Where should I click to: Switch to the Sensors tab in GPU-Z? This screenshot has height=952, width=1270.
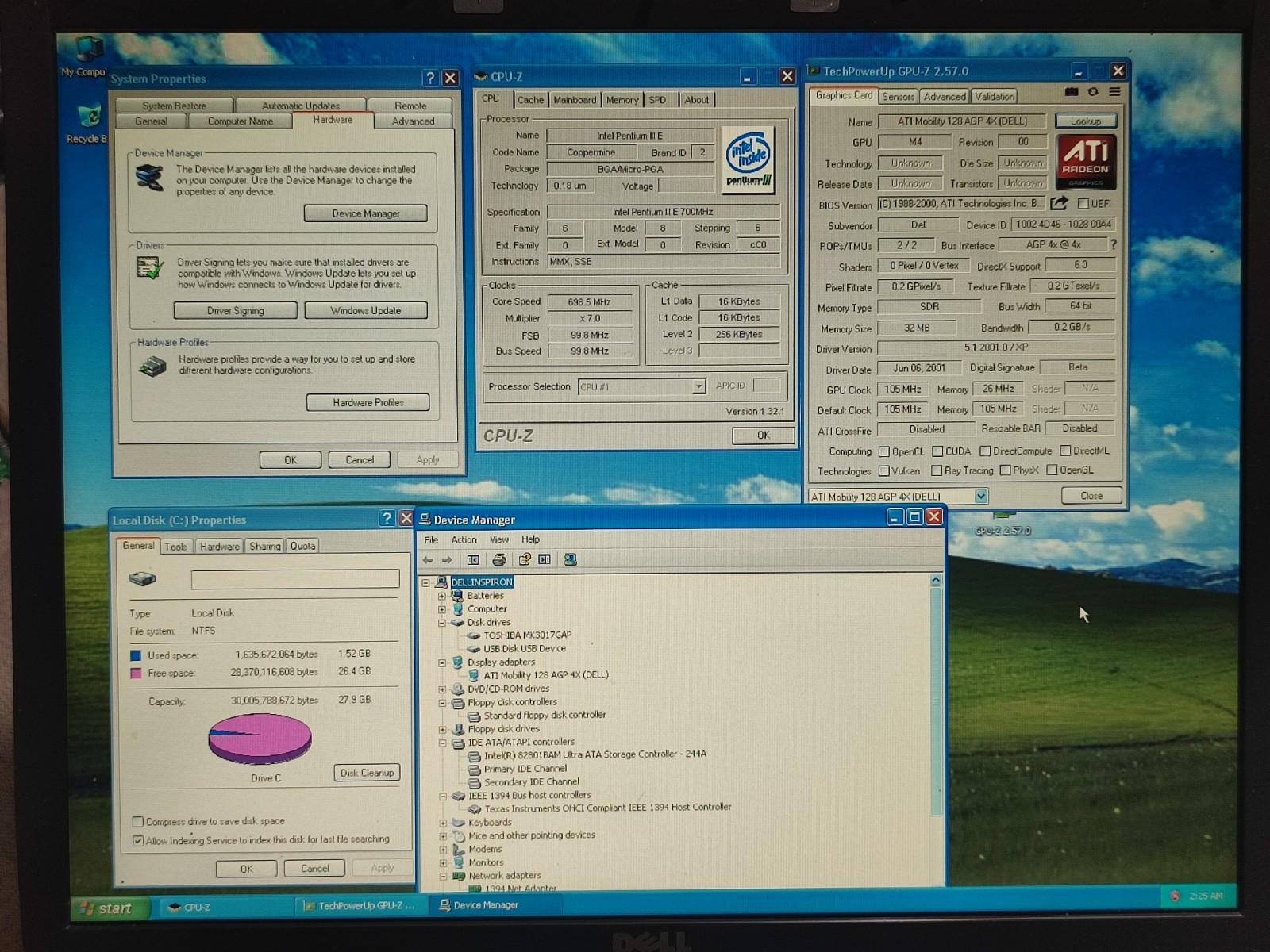click(898, 97)
